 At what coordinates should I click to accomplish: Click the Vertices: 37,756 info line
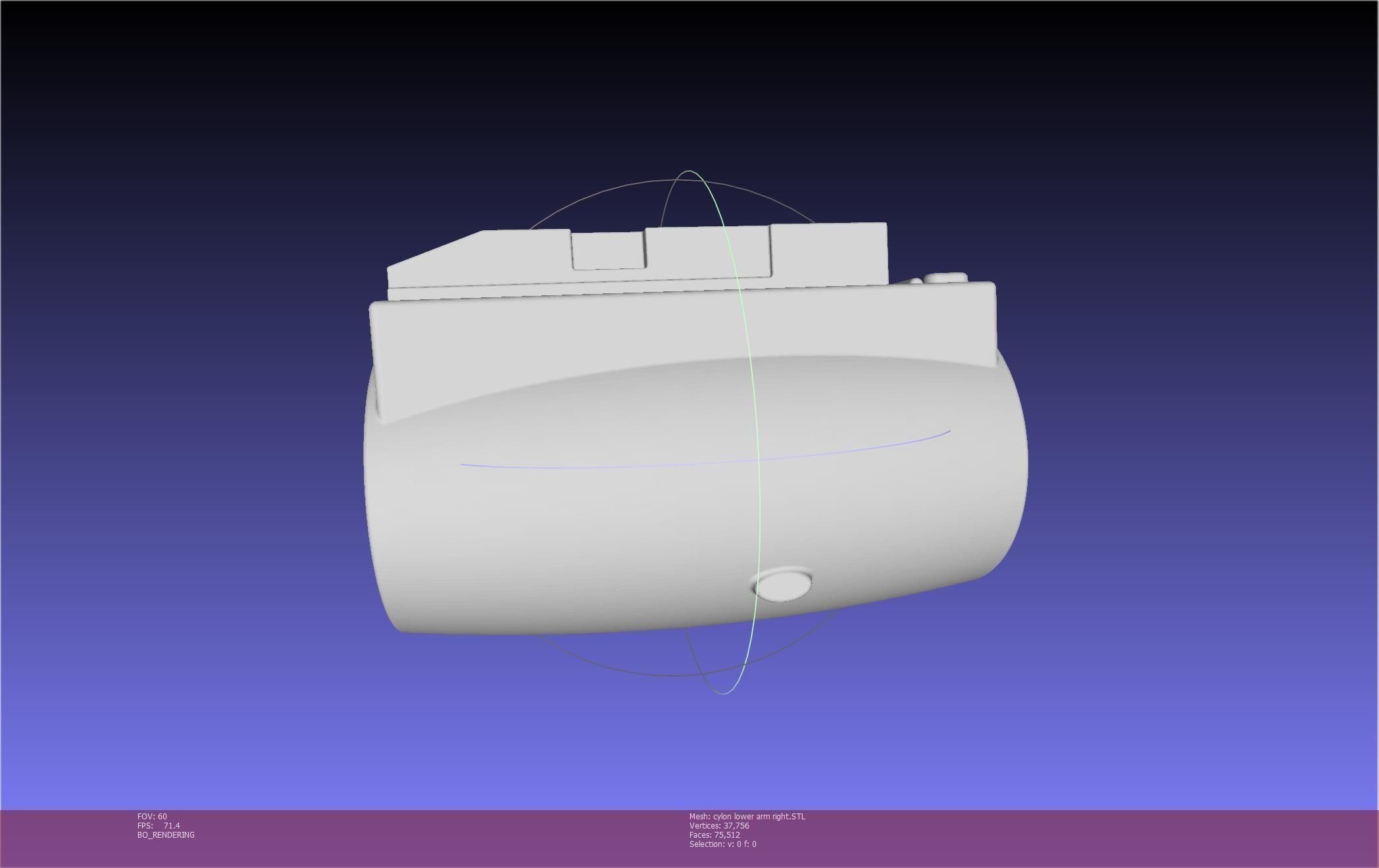tap(719, 826)
